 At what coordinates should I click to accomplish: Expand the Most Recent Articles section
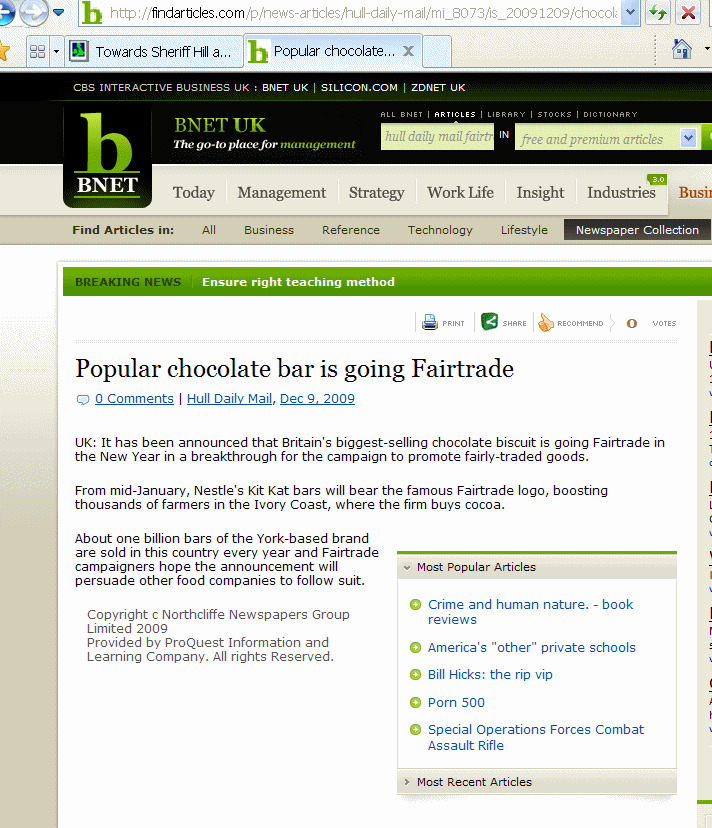click(537, 782)
